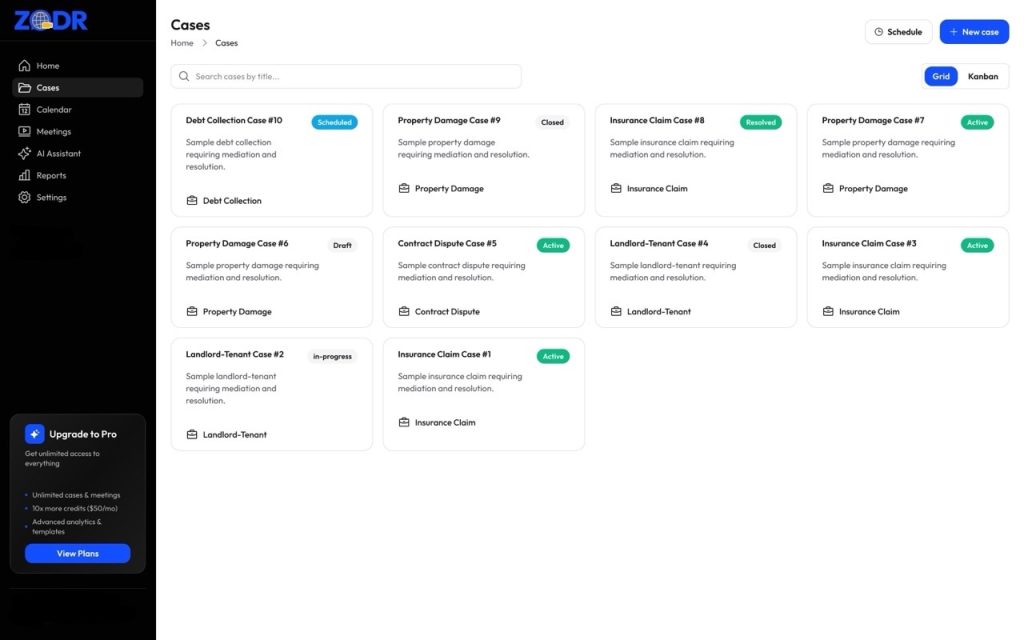Click the search cases input field
The width and height of the screenshot is (1024, 640).
point(350,76)
